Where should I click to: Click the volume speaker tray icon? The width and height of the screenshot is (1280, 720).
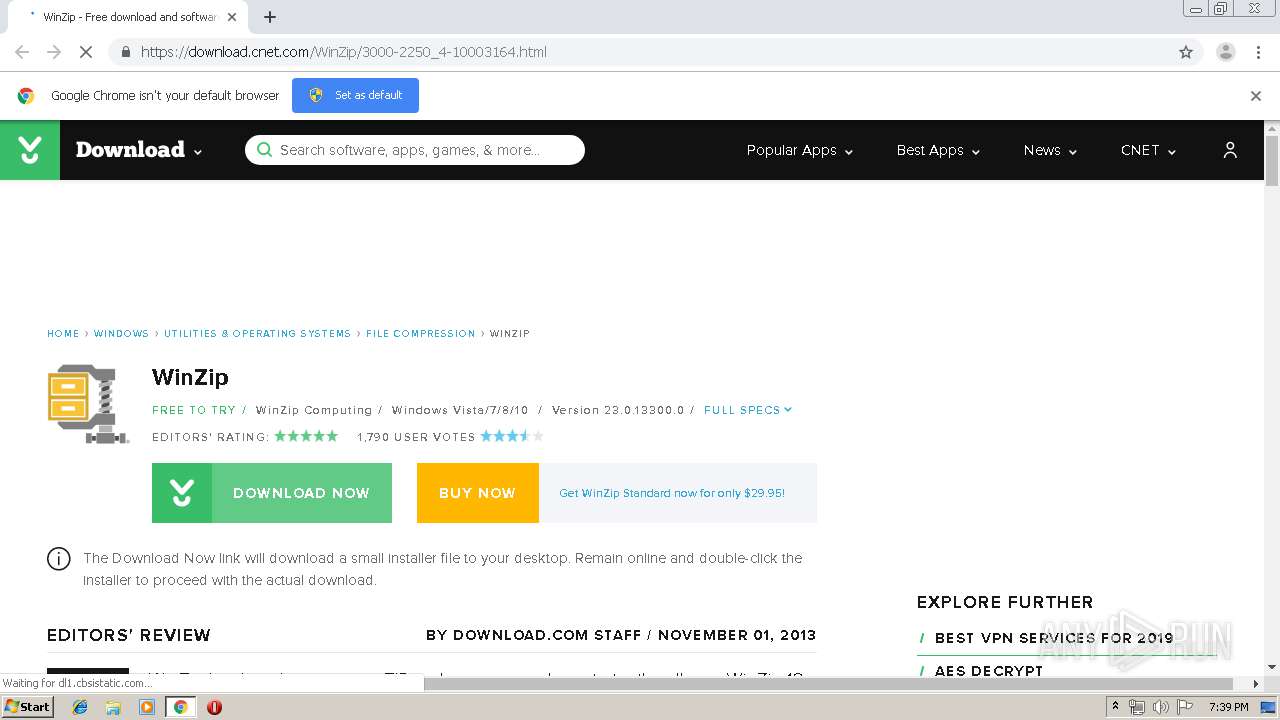[x=1161, y=707]
